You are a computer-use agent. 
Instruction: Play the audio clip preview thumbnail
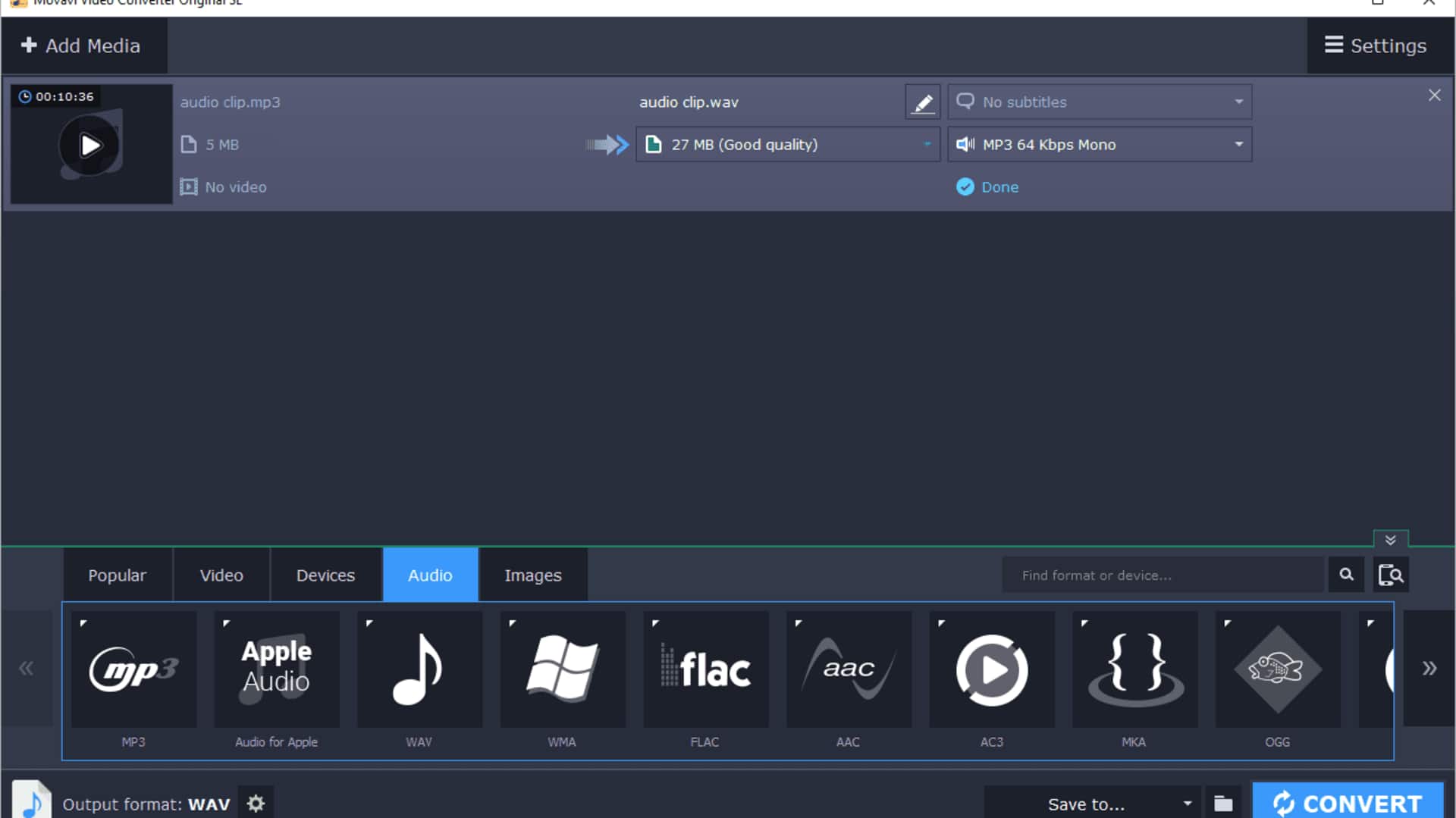click(90, 144)
